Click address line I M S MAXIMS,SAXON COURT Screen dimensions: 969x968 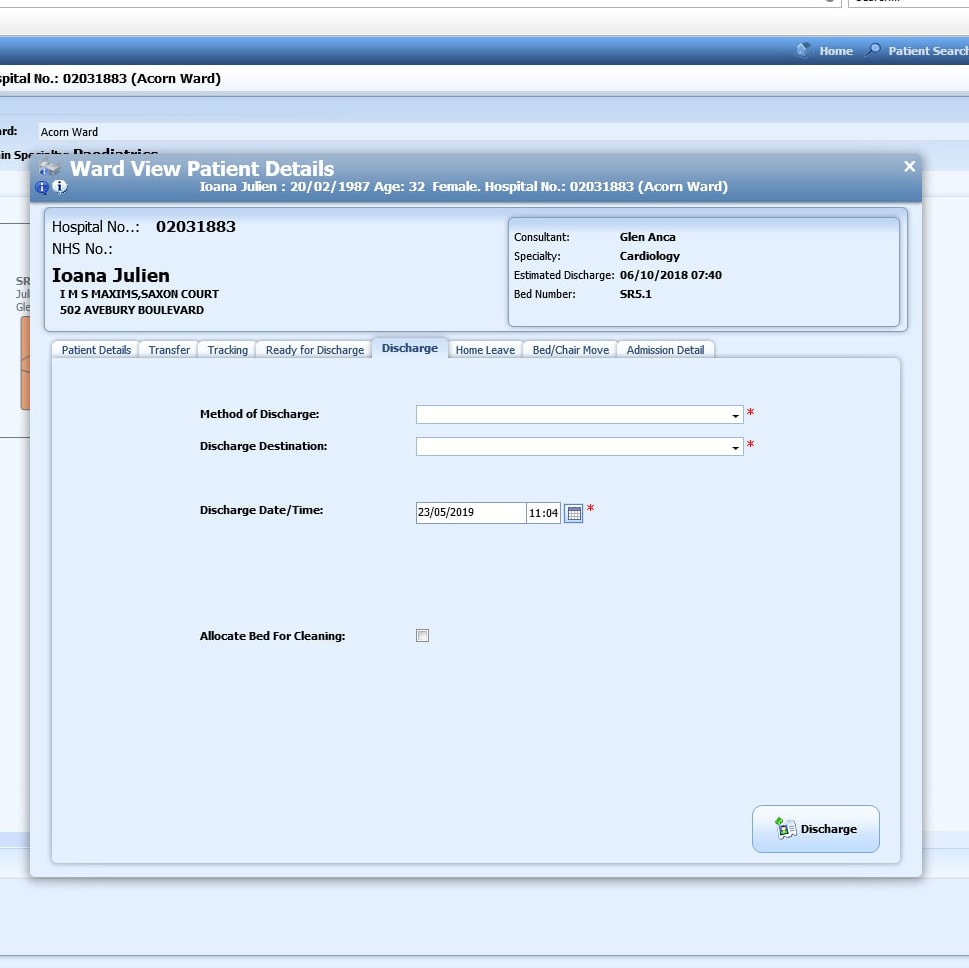coord(139,294)
